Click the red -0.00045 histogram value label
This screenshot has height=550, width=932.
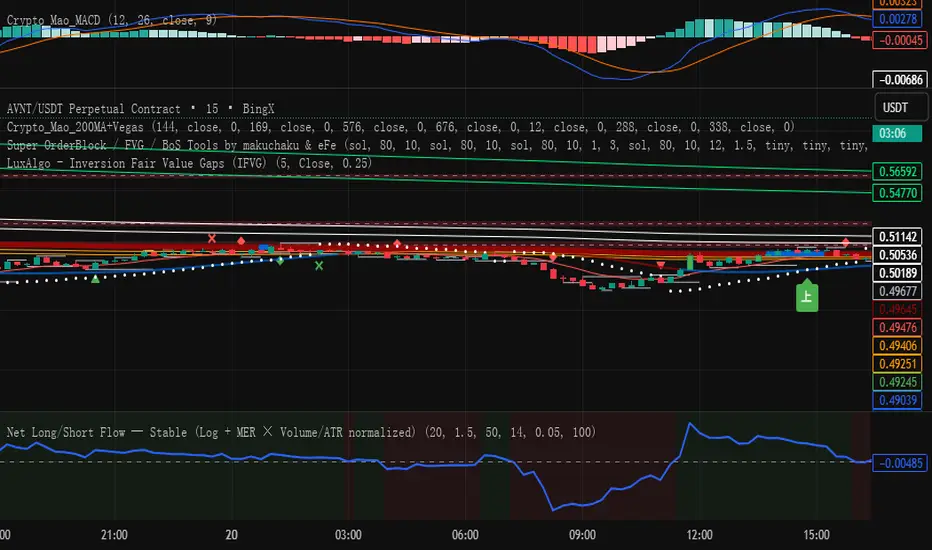tap(896, 40)
